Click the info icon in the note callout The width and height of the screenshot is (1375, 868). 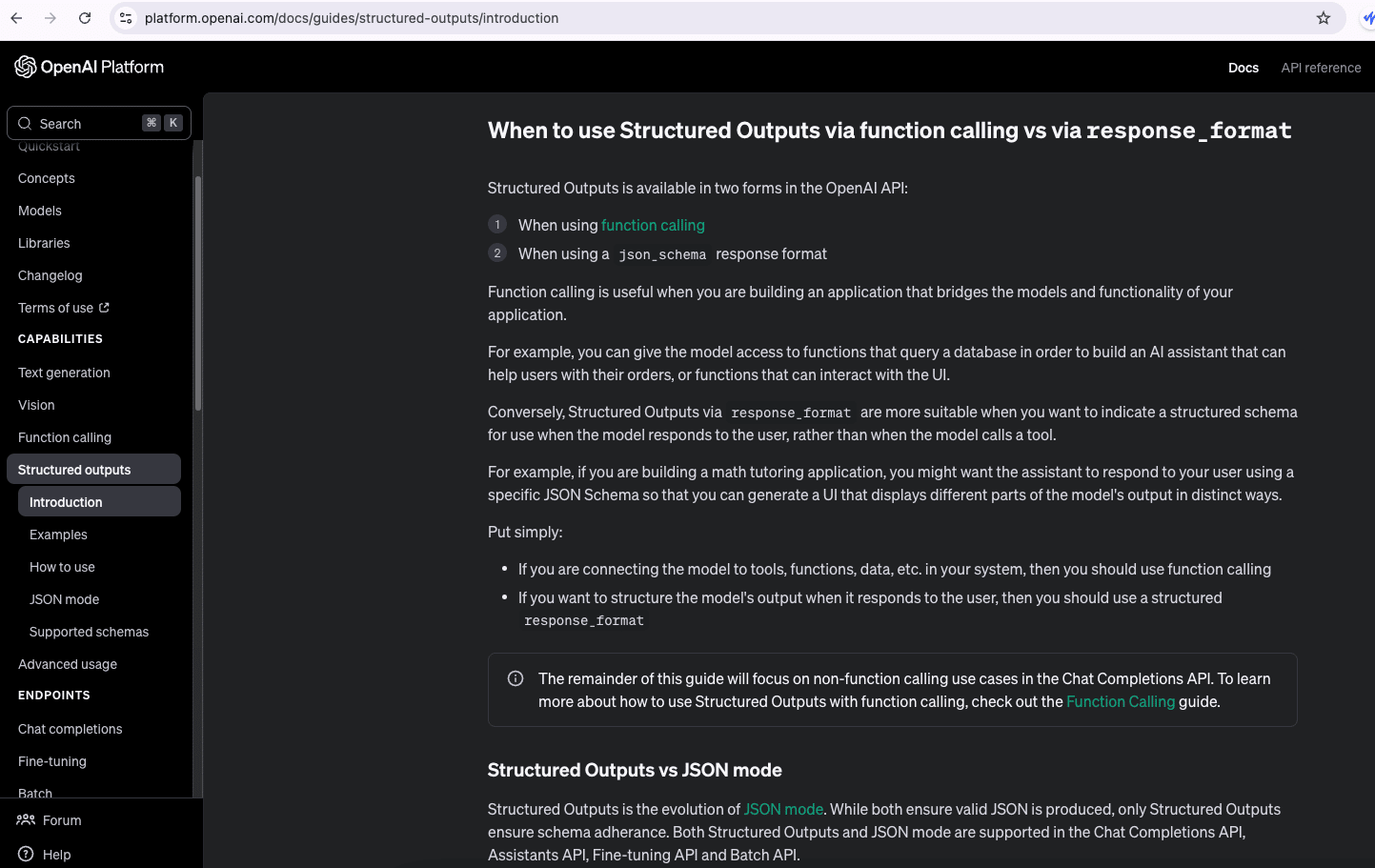coord(516,678)
